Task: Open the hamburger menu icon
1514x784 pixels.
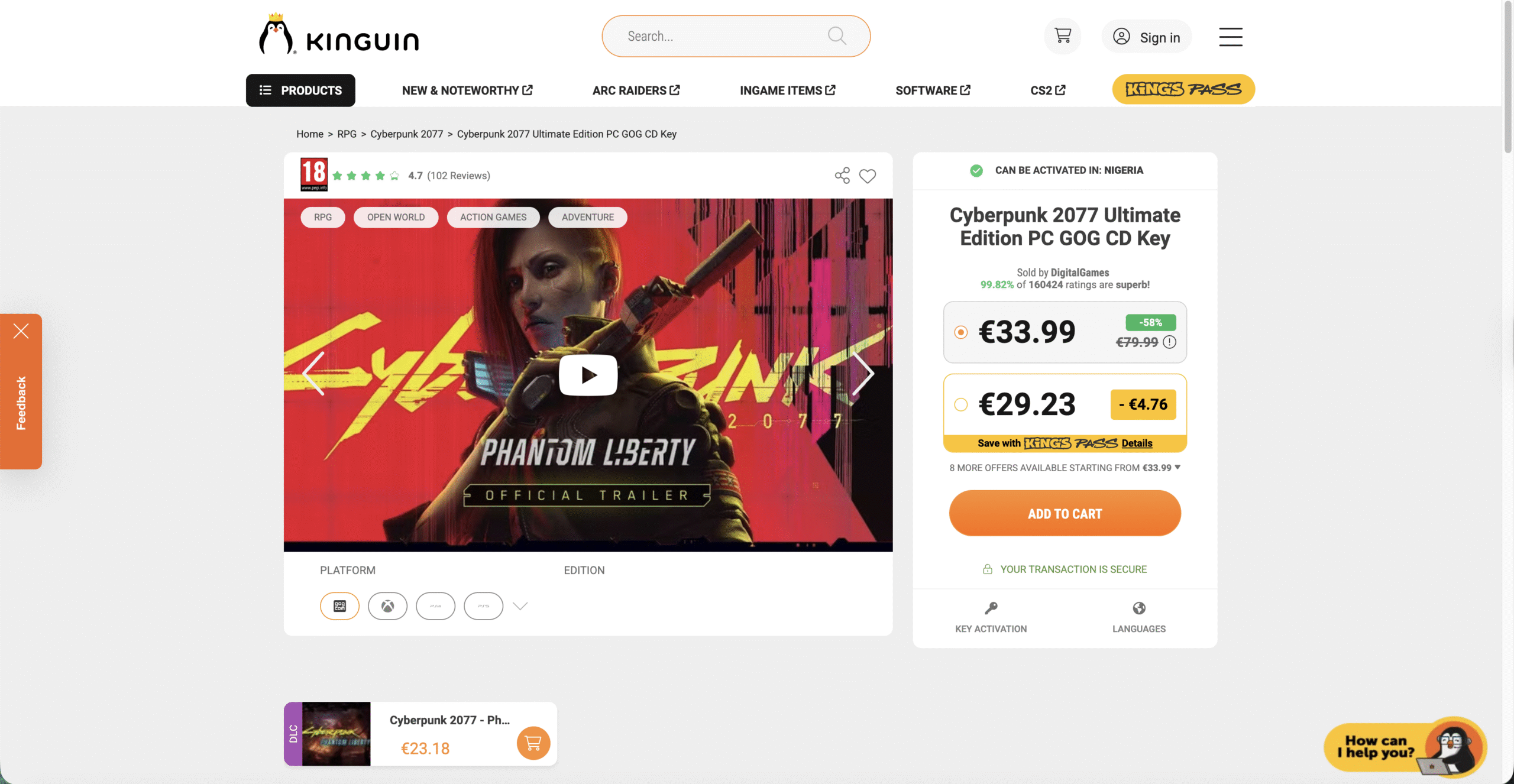Action: pyautogui.click(x=1230, y=37)
